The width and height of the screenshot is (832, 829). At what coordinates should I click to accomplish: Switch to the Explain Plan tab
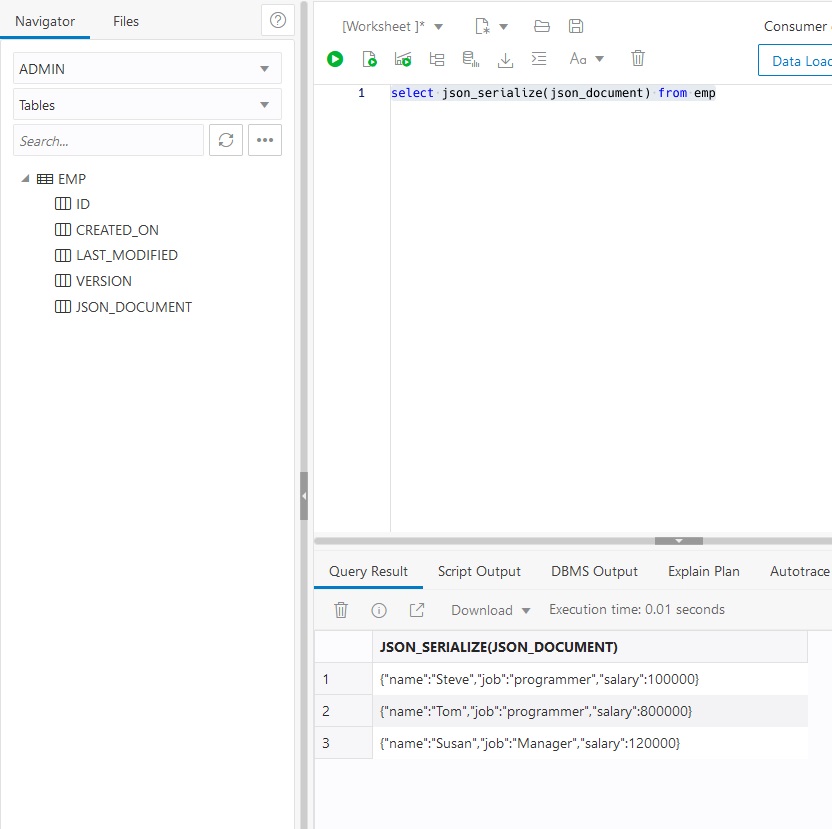pos(704,571)
